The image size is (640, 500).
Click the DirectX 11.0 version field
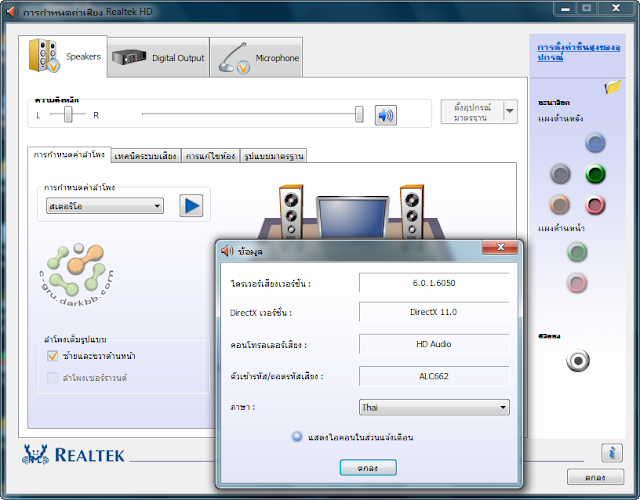(x=434, y=312)
